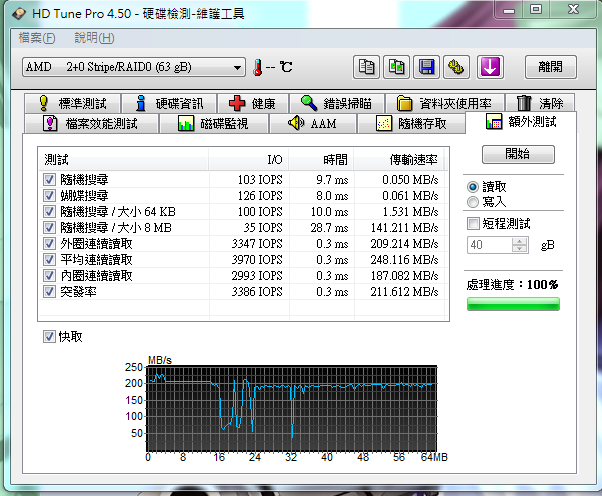Open the 隨機存取 random access tab
602x496 pixels.
(411, 123)
